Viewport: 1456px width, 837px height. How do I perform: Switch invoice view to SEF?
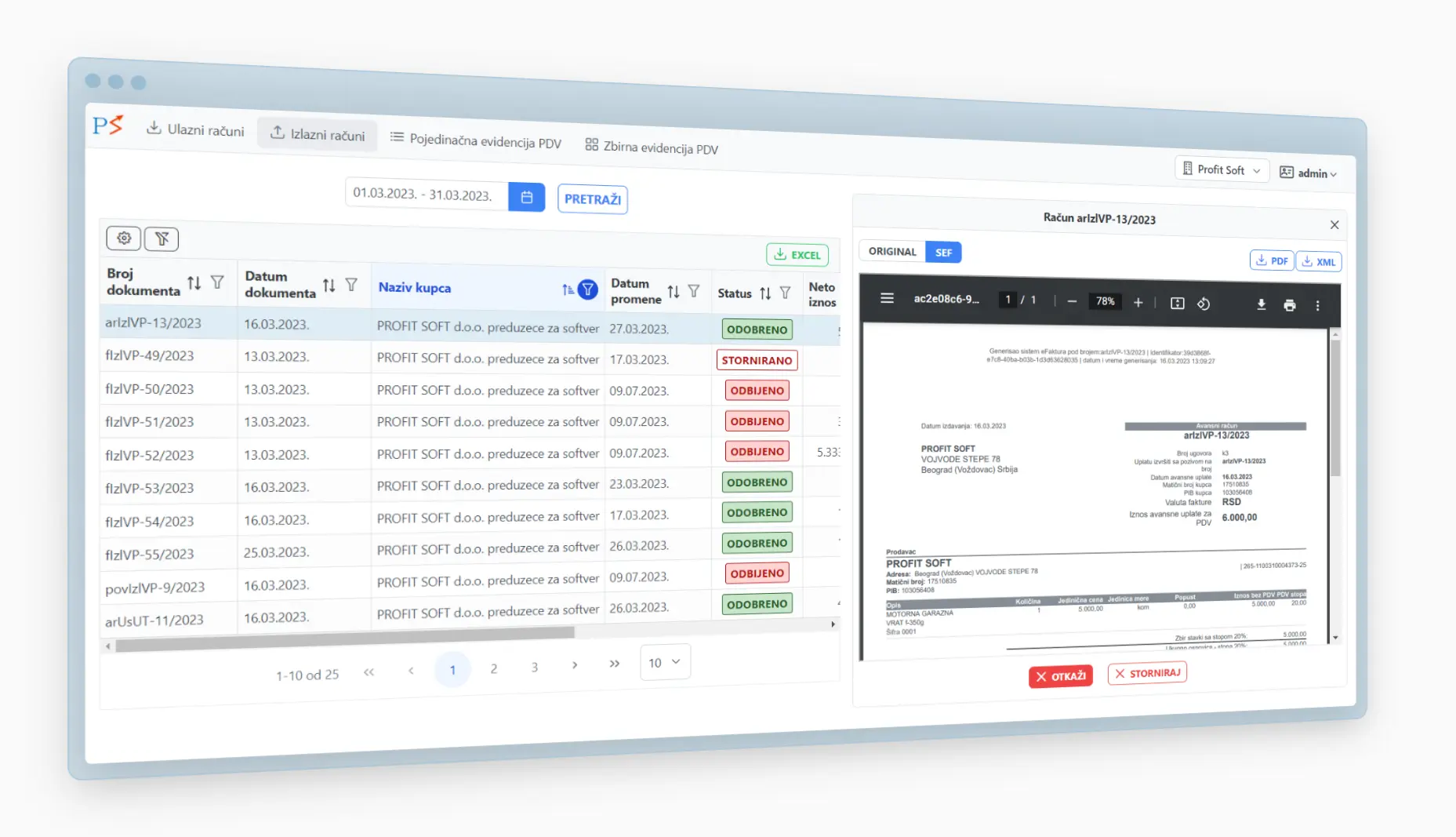point(943,253)
